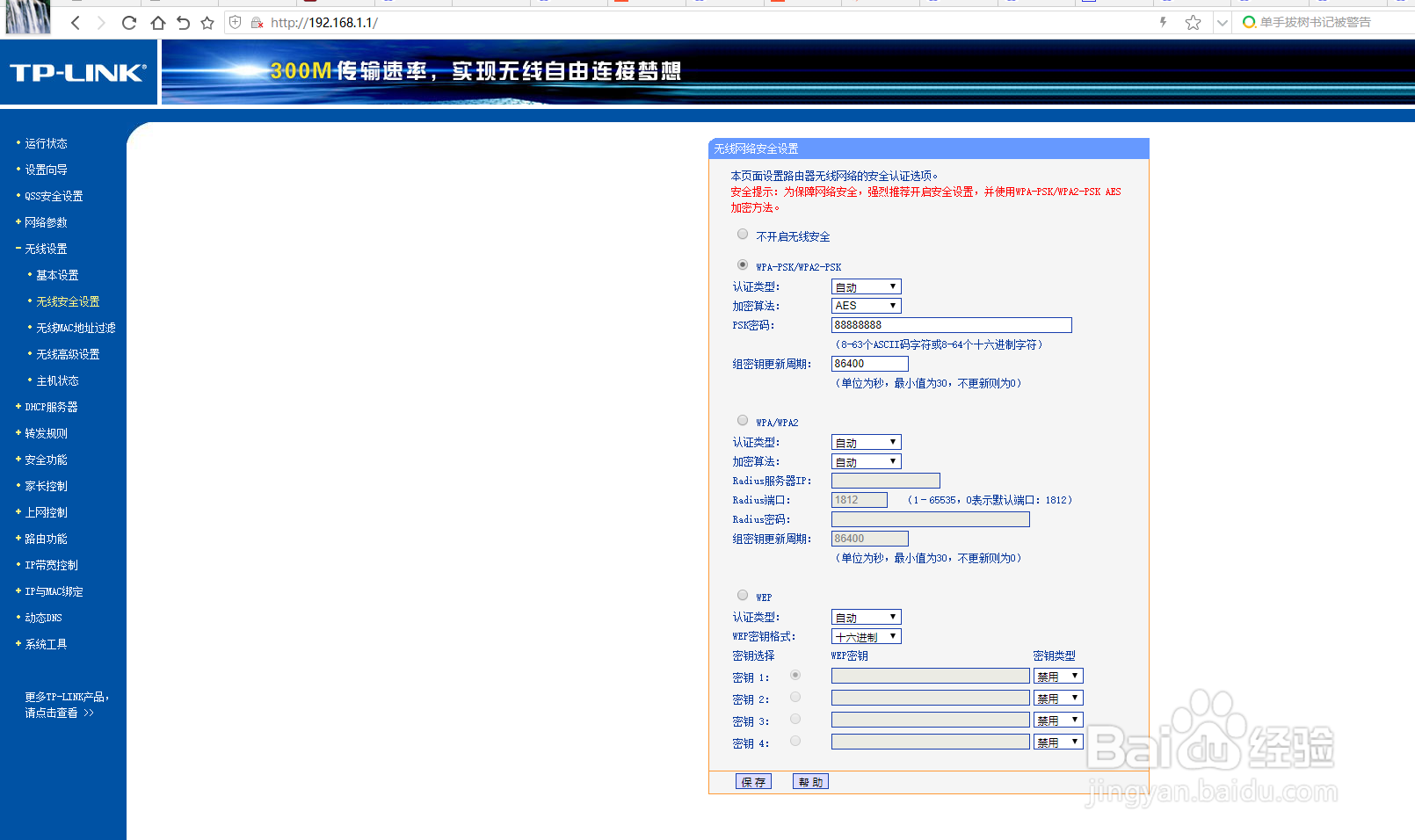
Task: Expand 网络参数 menu
Action: pyautogui.click(x=46, y=222)
